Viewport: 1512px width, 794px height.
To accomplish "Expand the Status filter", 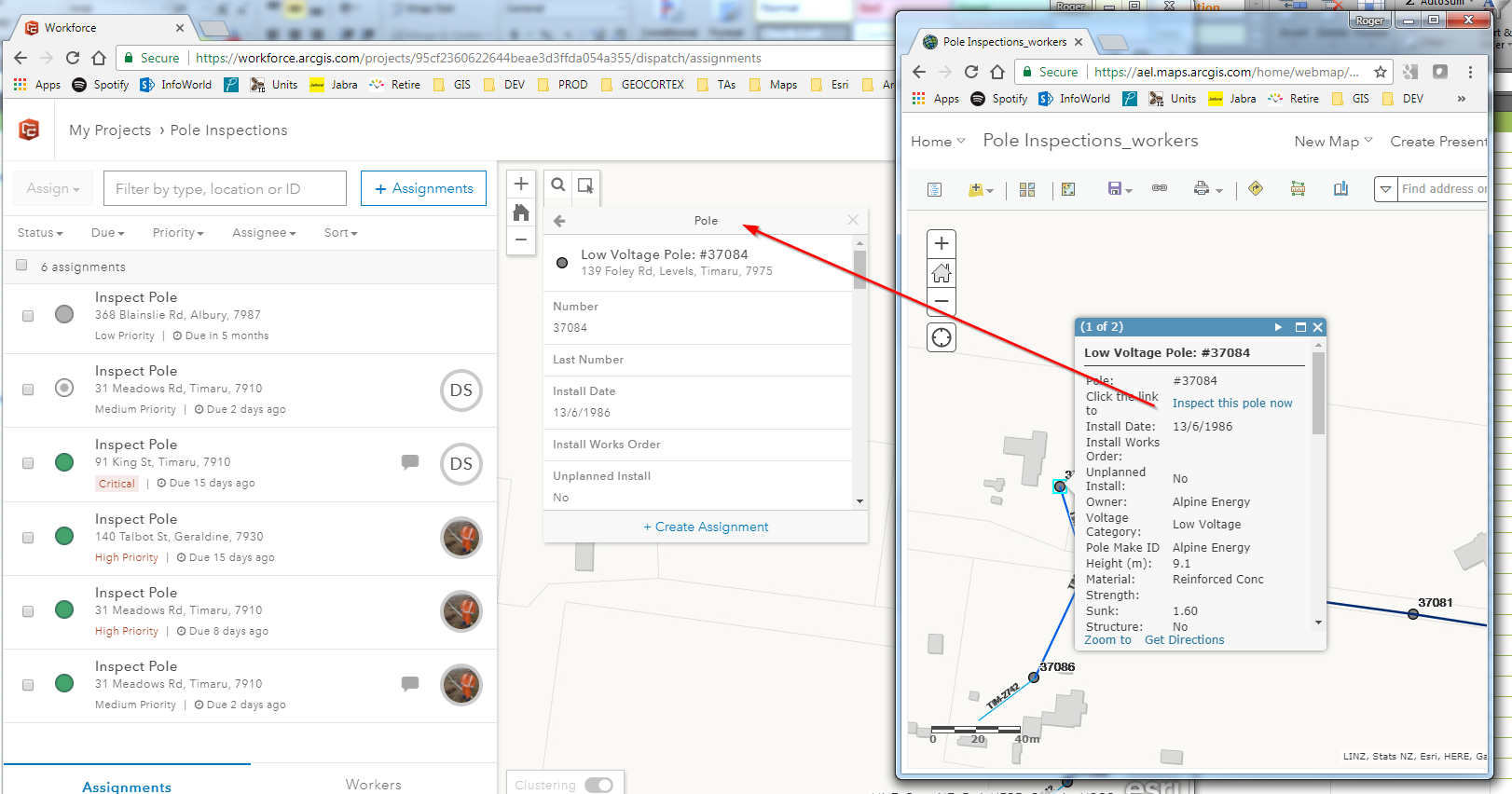I will pos(40,233).
